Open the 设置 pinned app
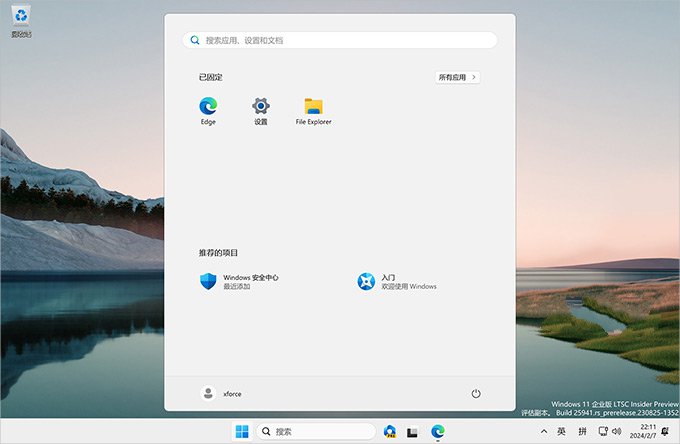 point(261,111)
